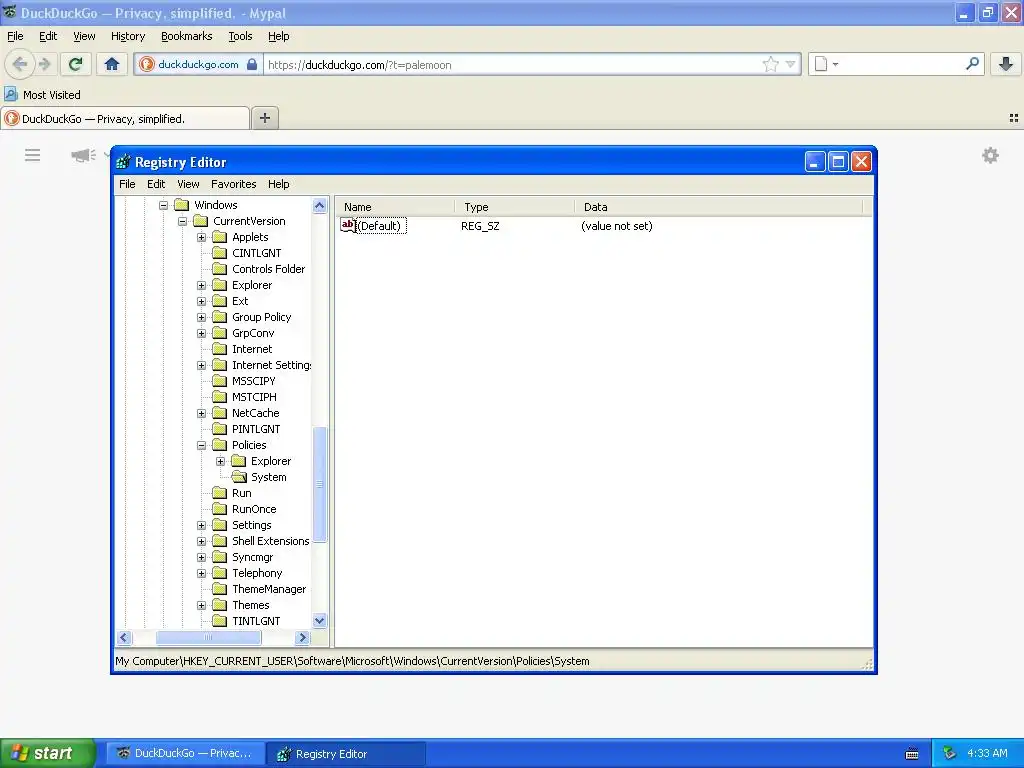Viewport: 1024px width, 768px height.
Task: Click the REG_SZ type cell
Action: (x=480, y=226)
